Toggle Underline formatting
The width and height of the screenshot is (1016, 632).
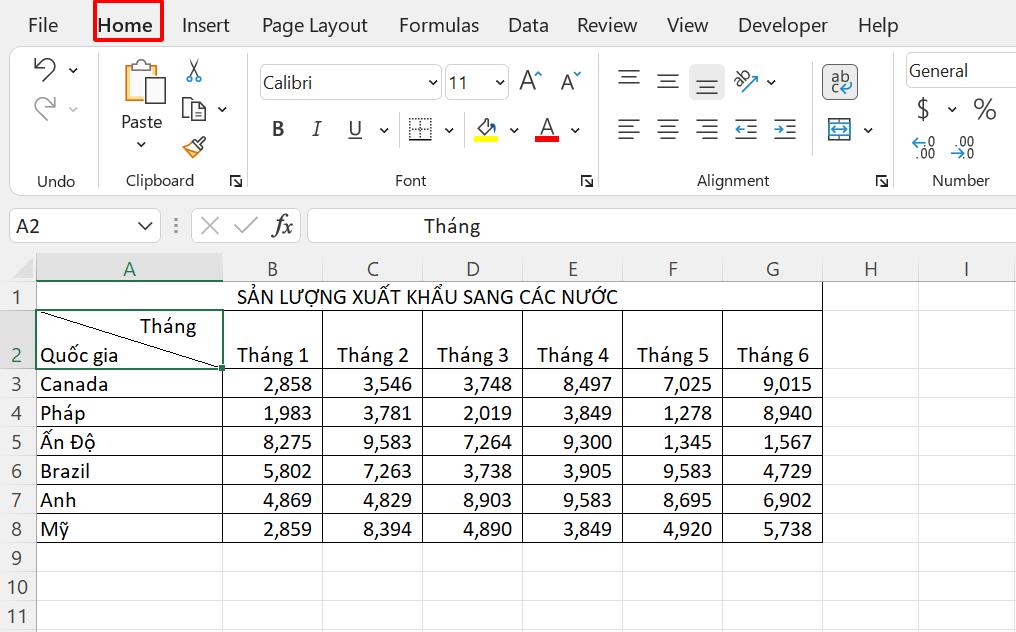coord(355,129)
